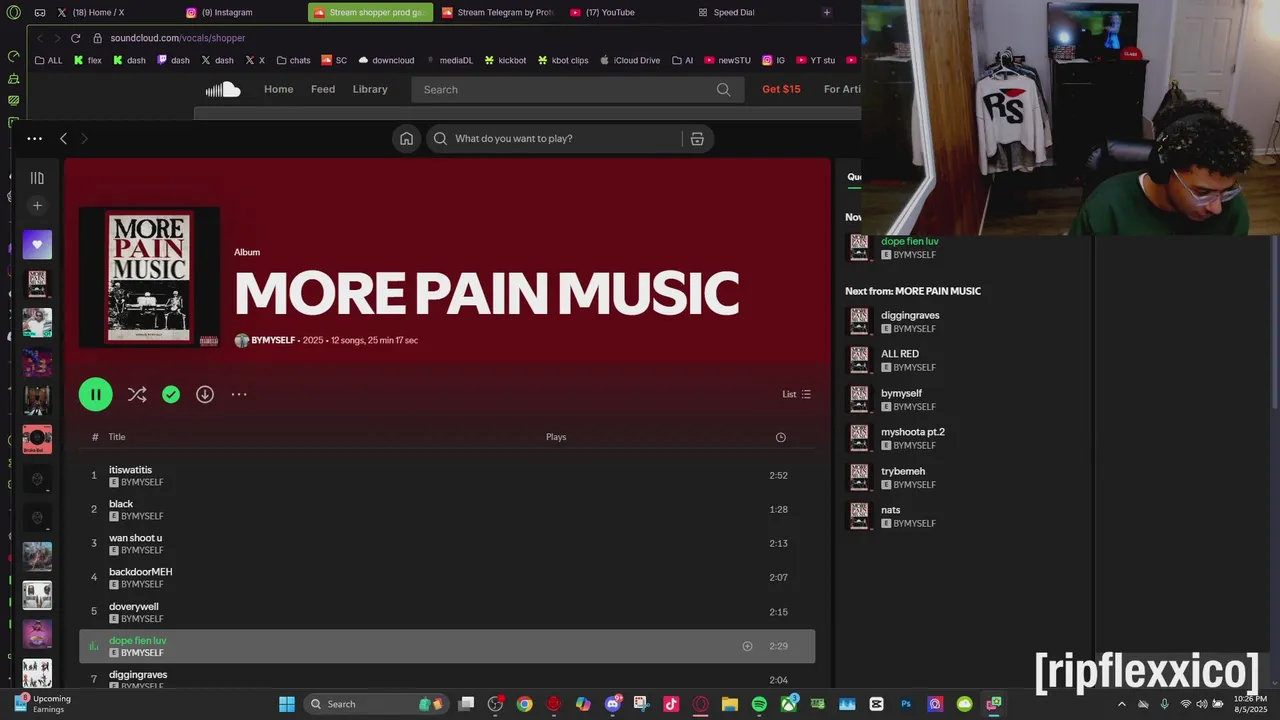Collapse Your Library sidebar icon

(x=37, y=178)
